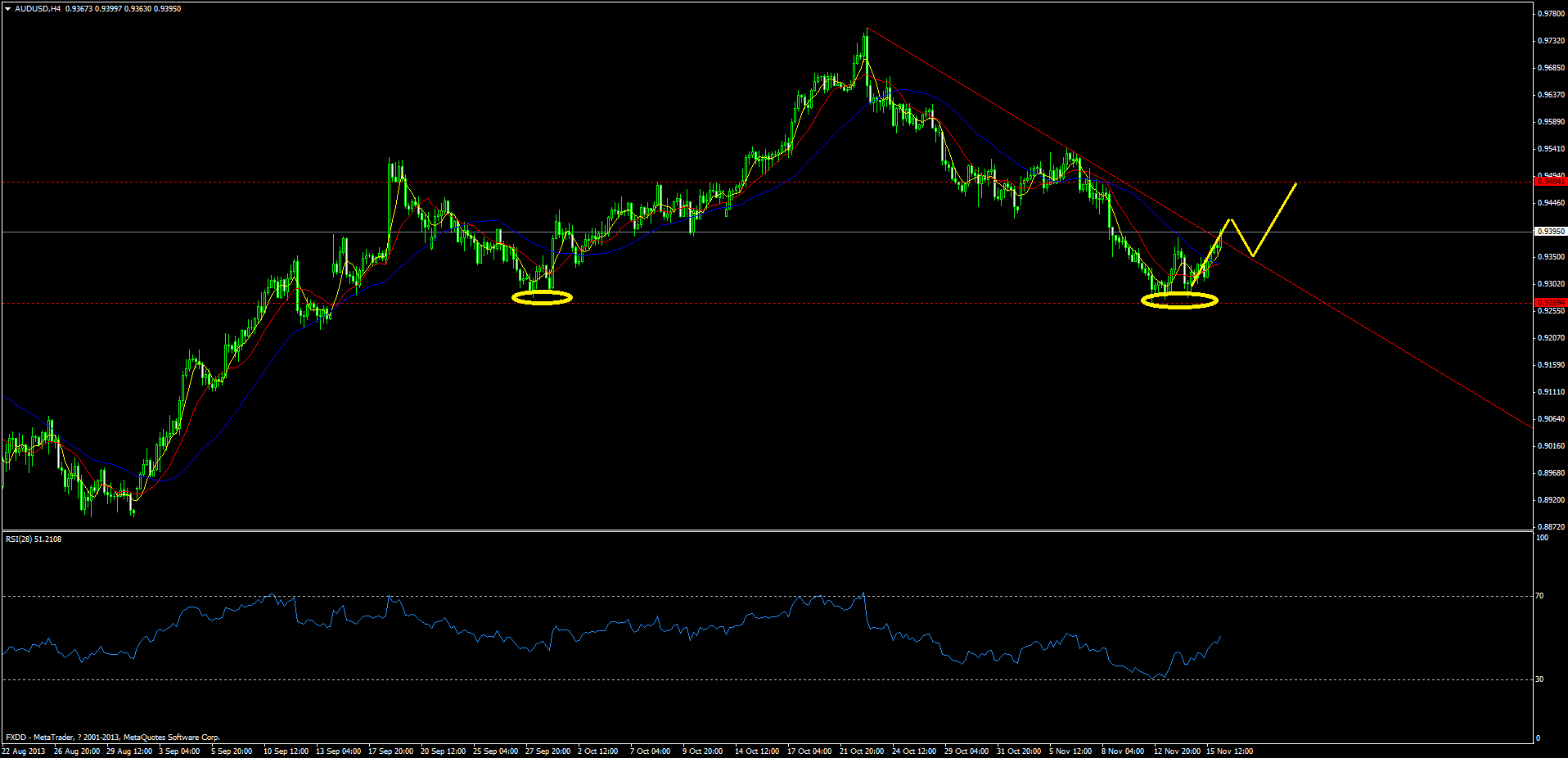Click the RSI scale value 0

point(1539,738)
